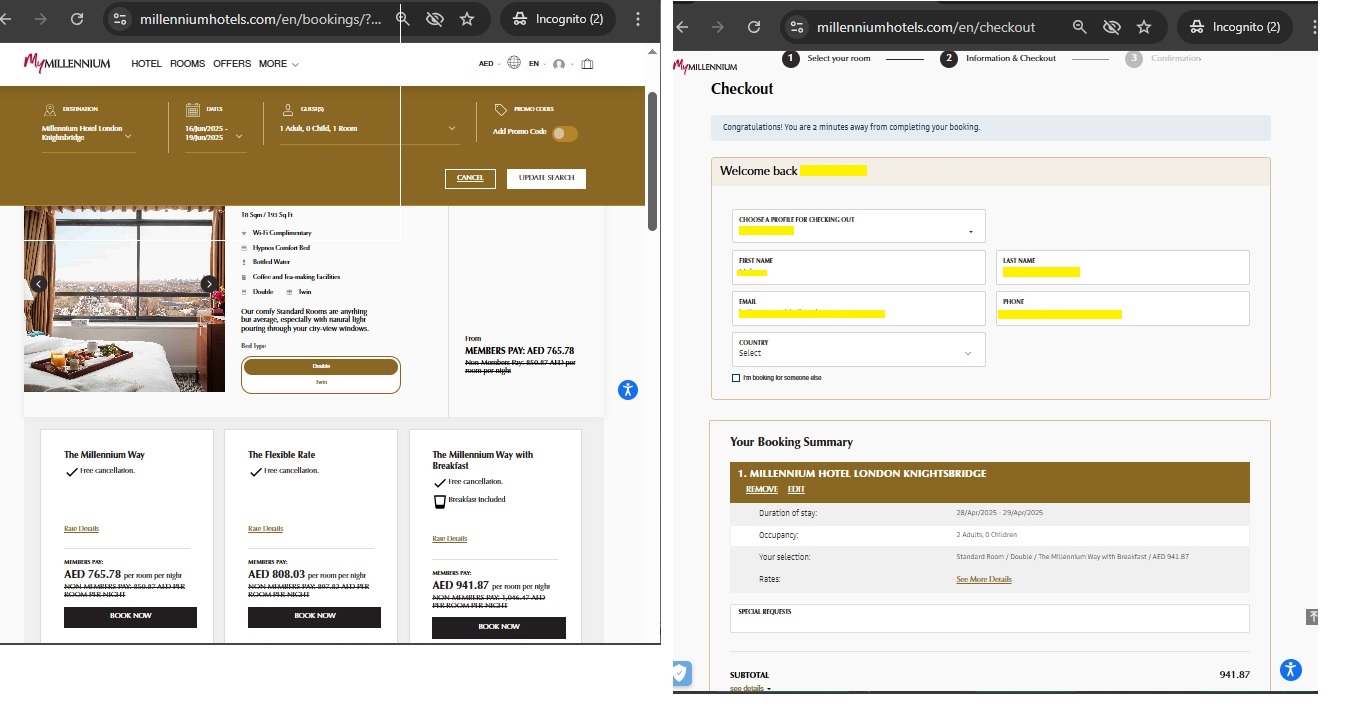Click step 2 Information & Checkout
The image size is (1366, 710).
pos(998,58)
